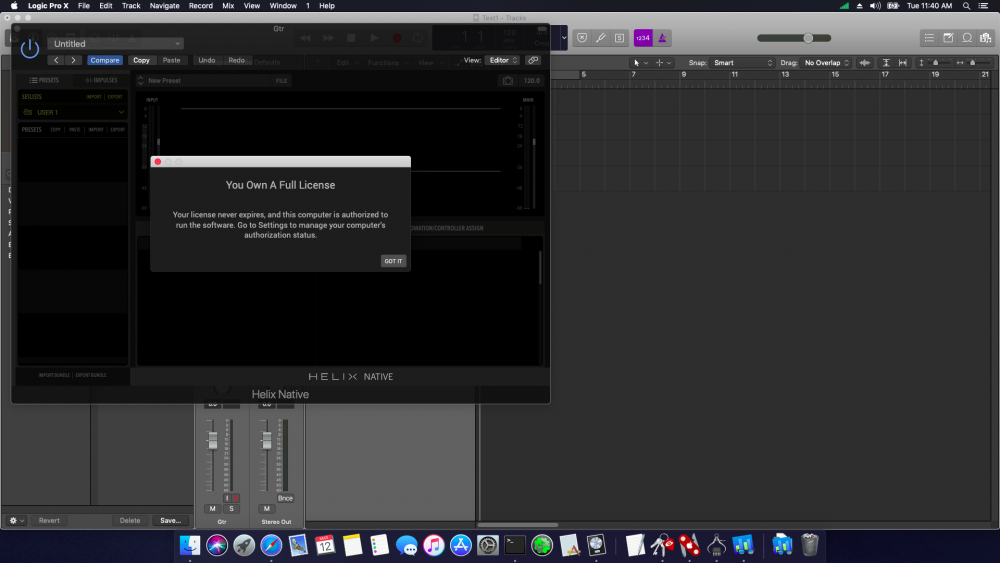Open the Apple menu

14,6
